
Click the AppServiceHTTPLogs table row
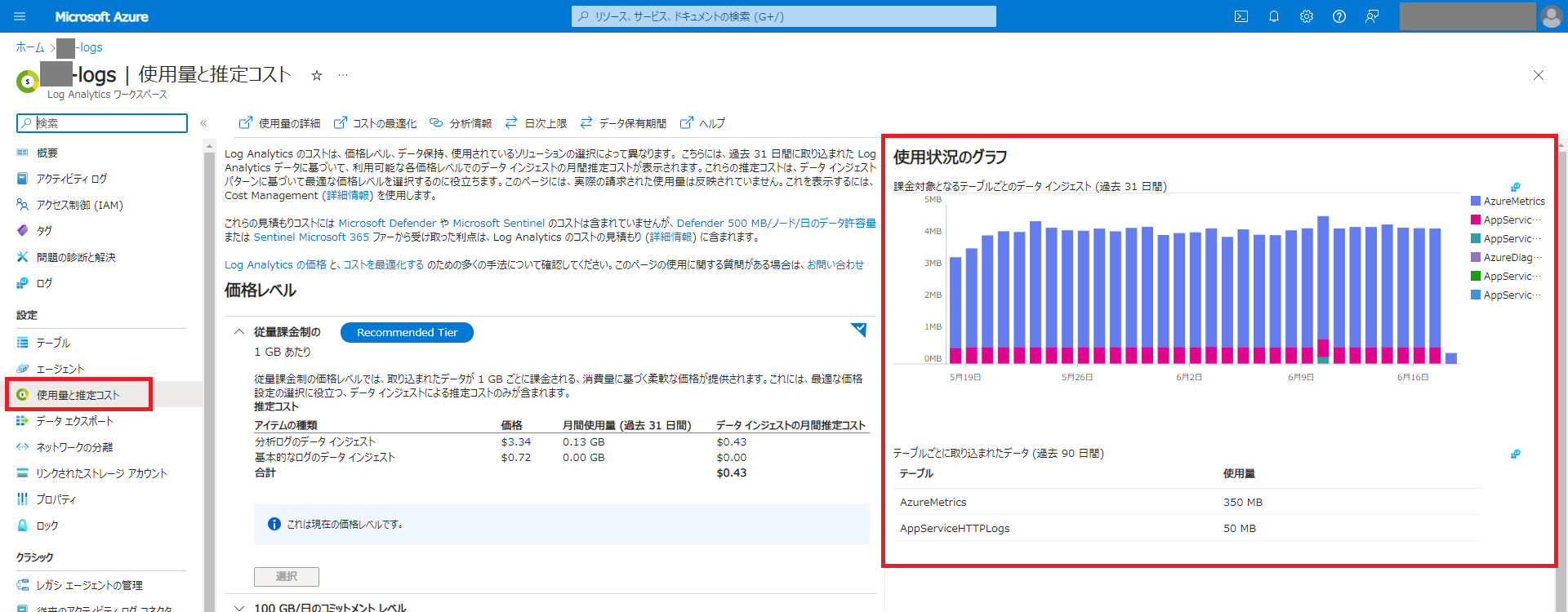[x=1187, y=528]
